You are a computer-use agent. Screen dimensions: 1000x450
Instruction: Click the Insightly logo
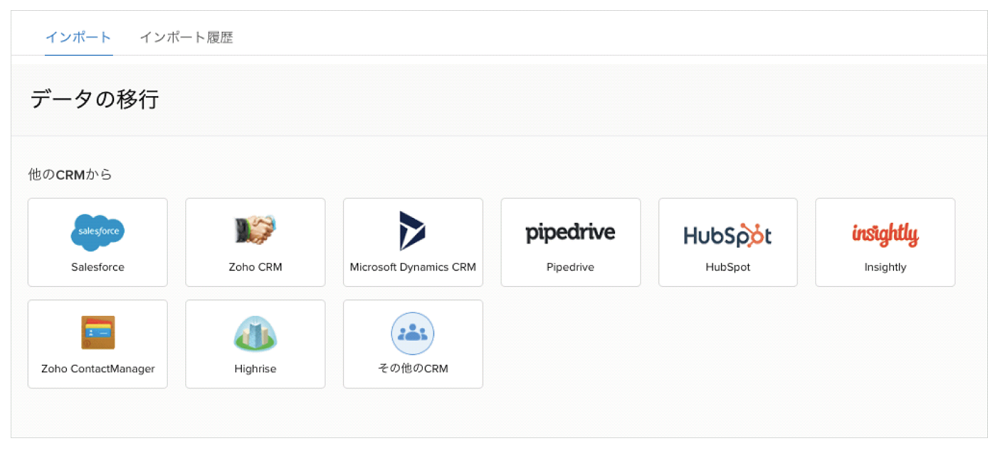click(885, 235)
